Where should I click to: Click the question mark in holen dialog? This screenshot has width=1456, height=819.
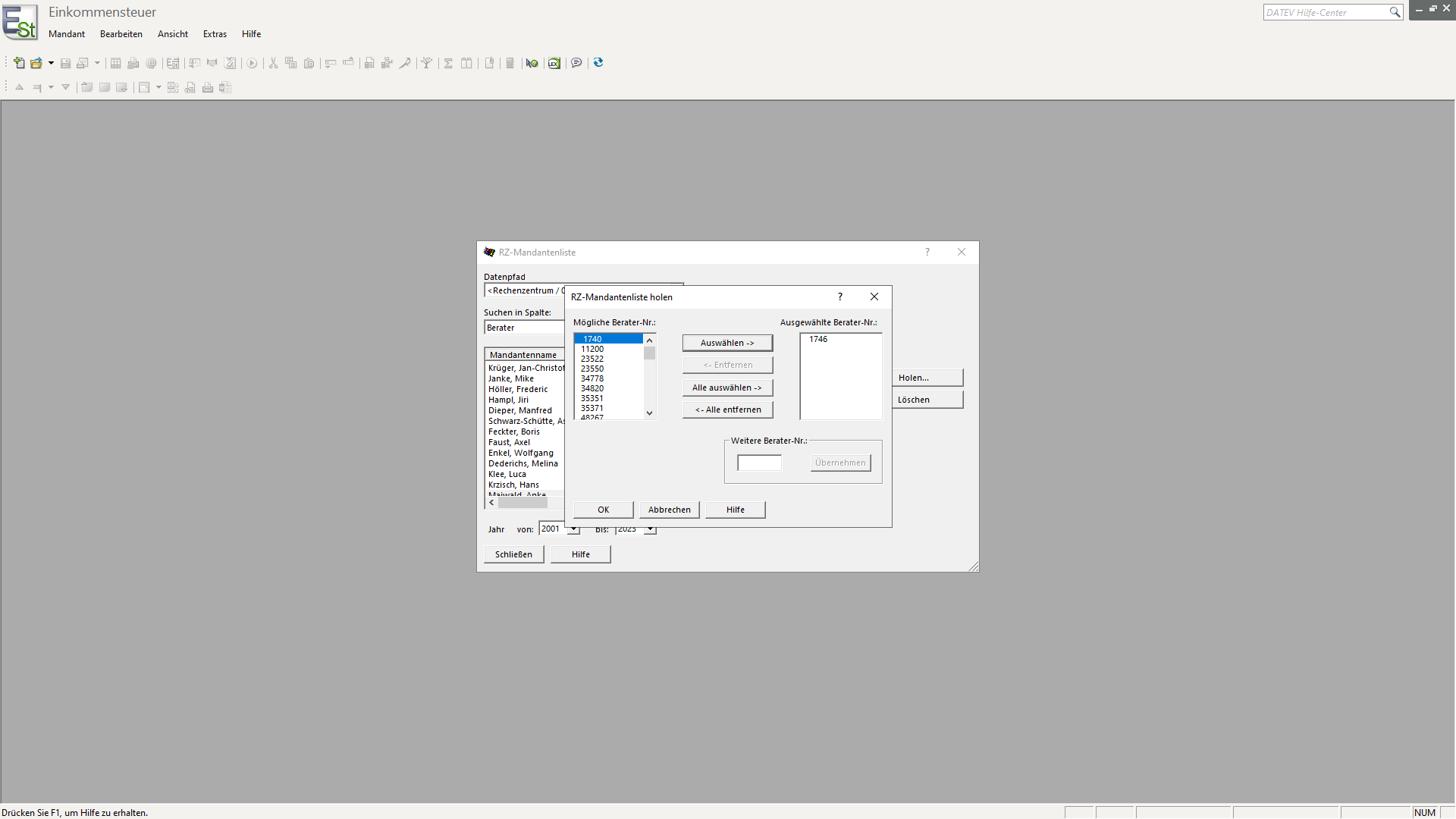click(839, 297)
